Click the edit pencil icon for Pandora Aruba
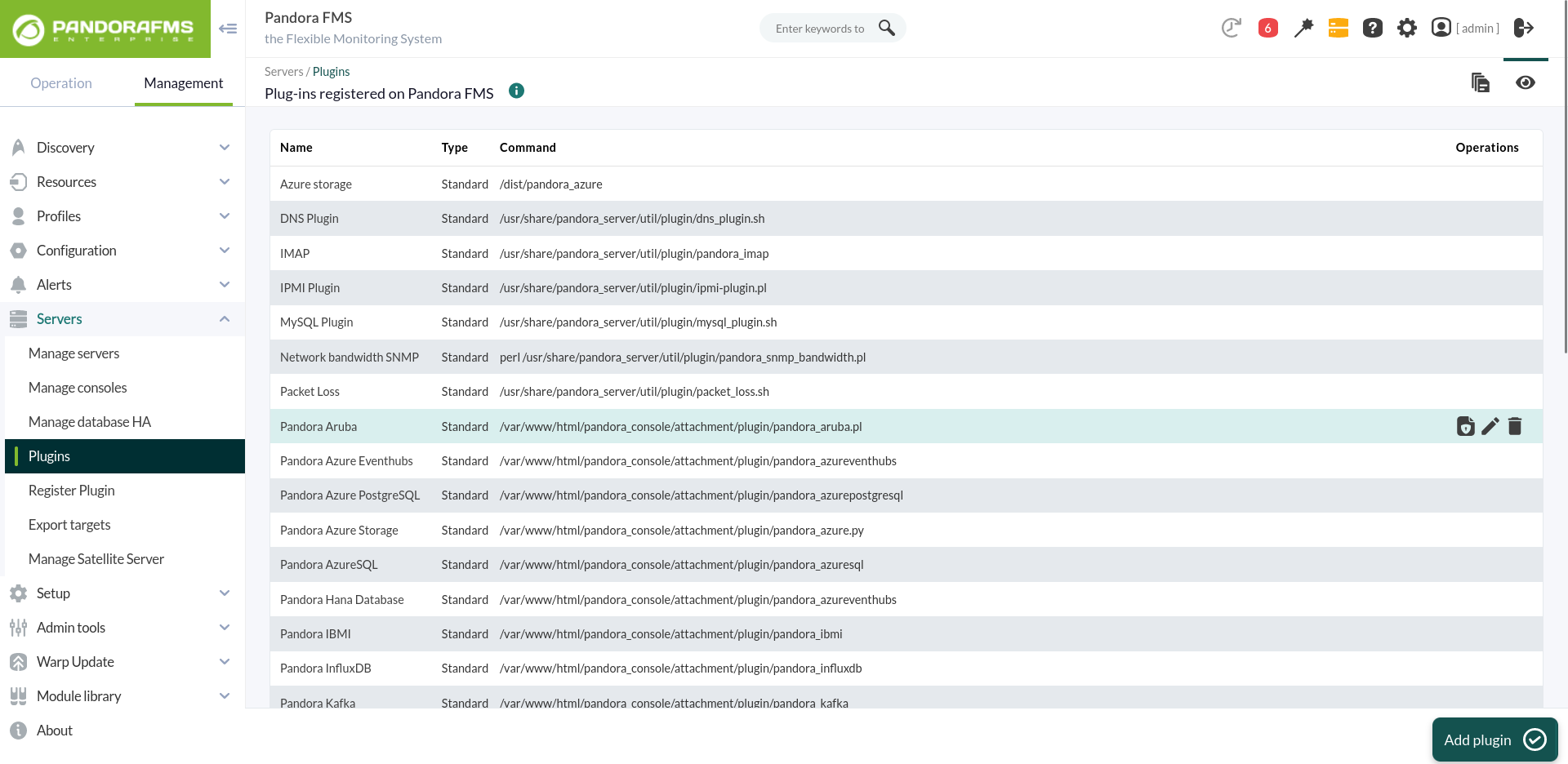This screenshot has height=764, width=1568. coord(1490,426)
